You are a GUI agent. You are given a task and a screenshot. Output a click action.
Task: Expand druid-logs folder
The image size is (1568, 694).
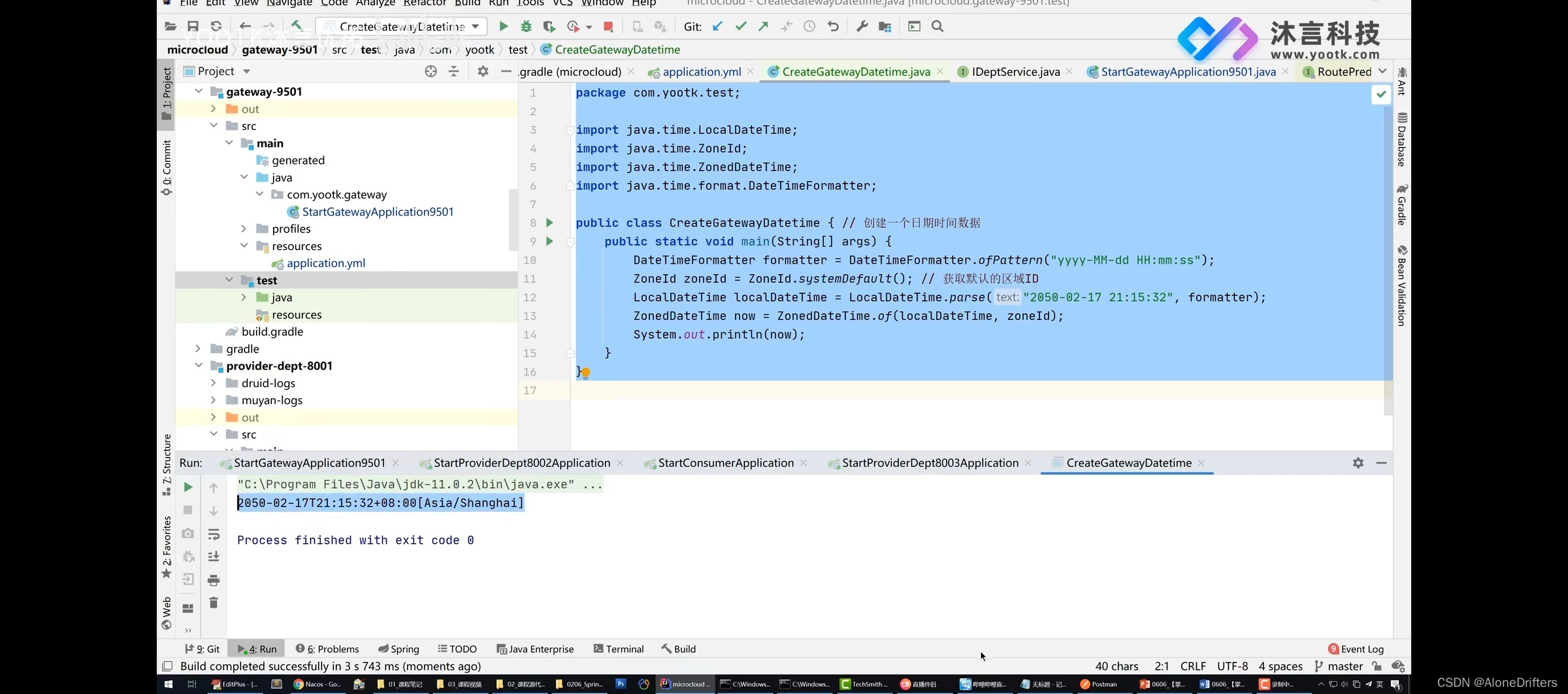[x=214, y=383]
